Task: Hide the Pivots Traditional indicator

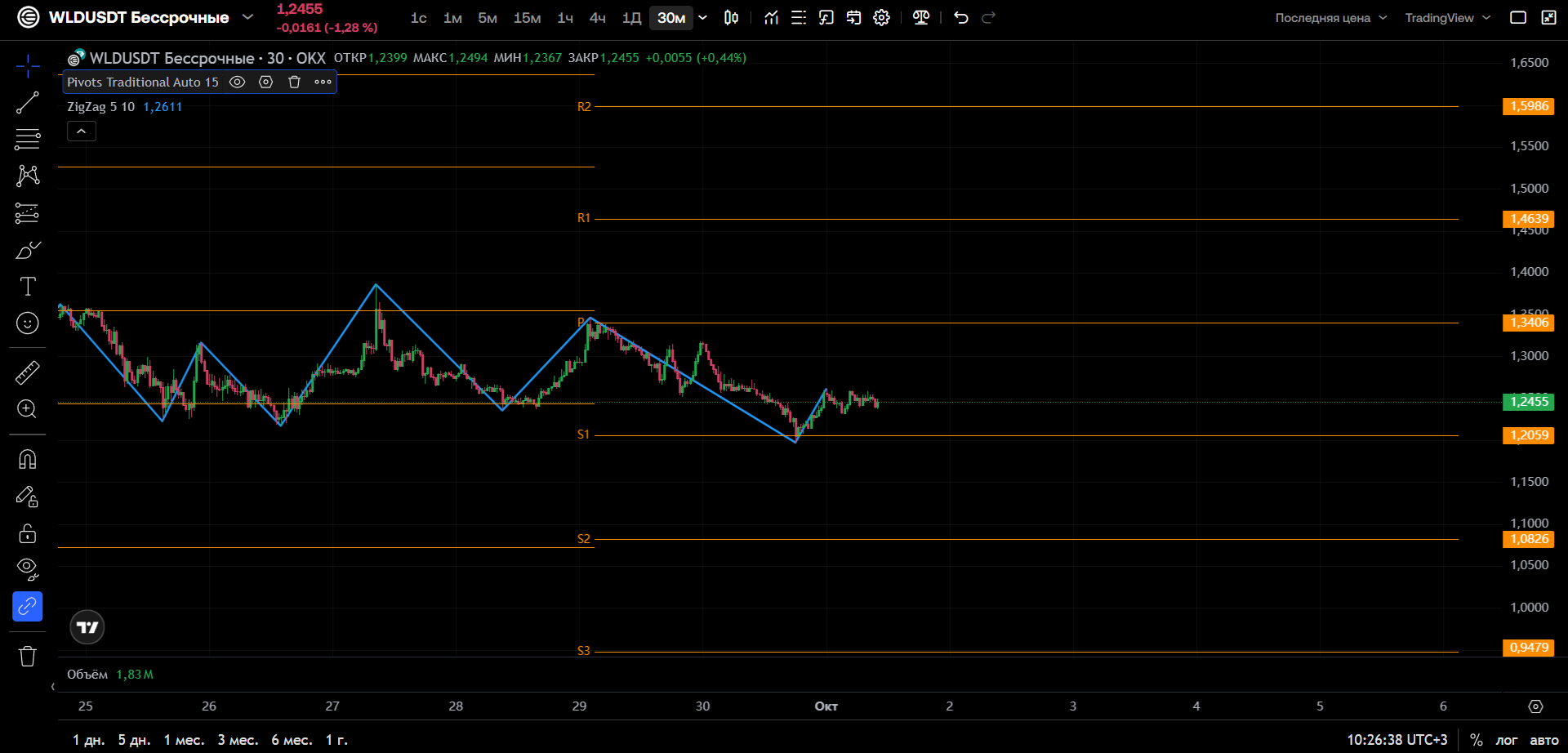Action: coord(238,82)
